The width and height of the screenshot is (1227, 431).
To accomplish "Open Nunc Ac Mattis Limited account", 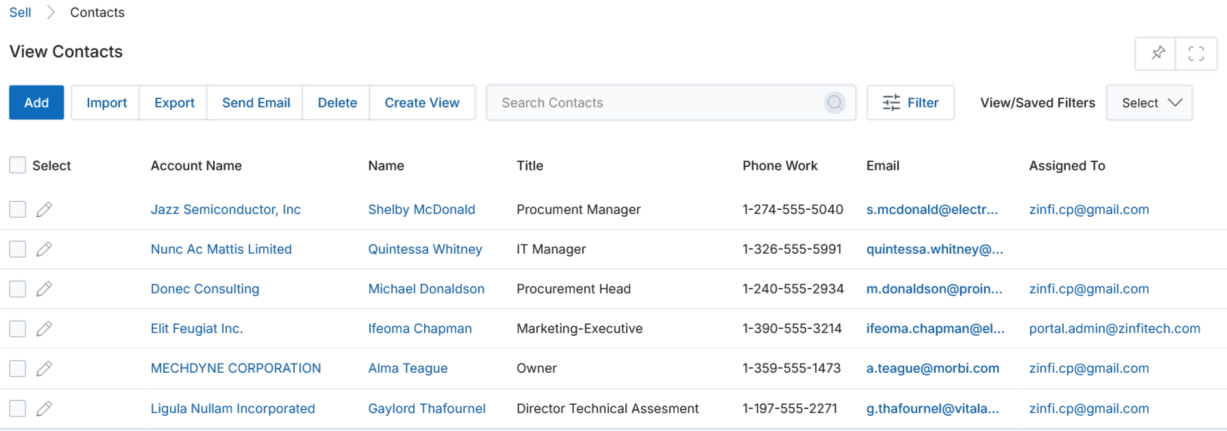I will 221,249.
